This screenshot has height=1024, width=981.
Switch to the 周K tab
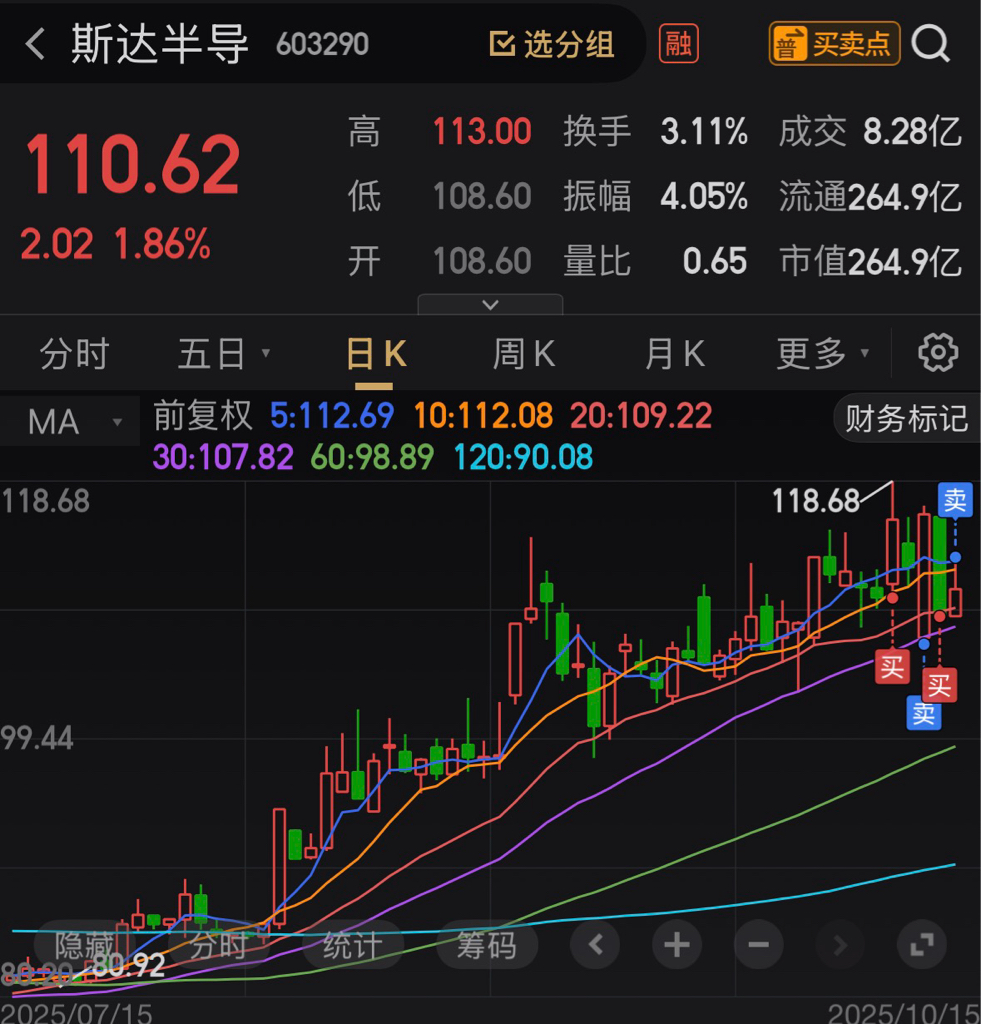point(524,354)
